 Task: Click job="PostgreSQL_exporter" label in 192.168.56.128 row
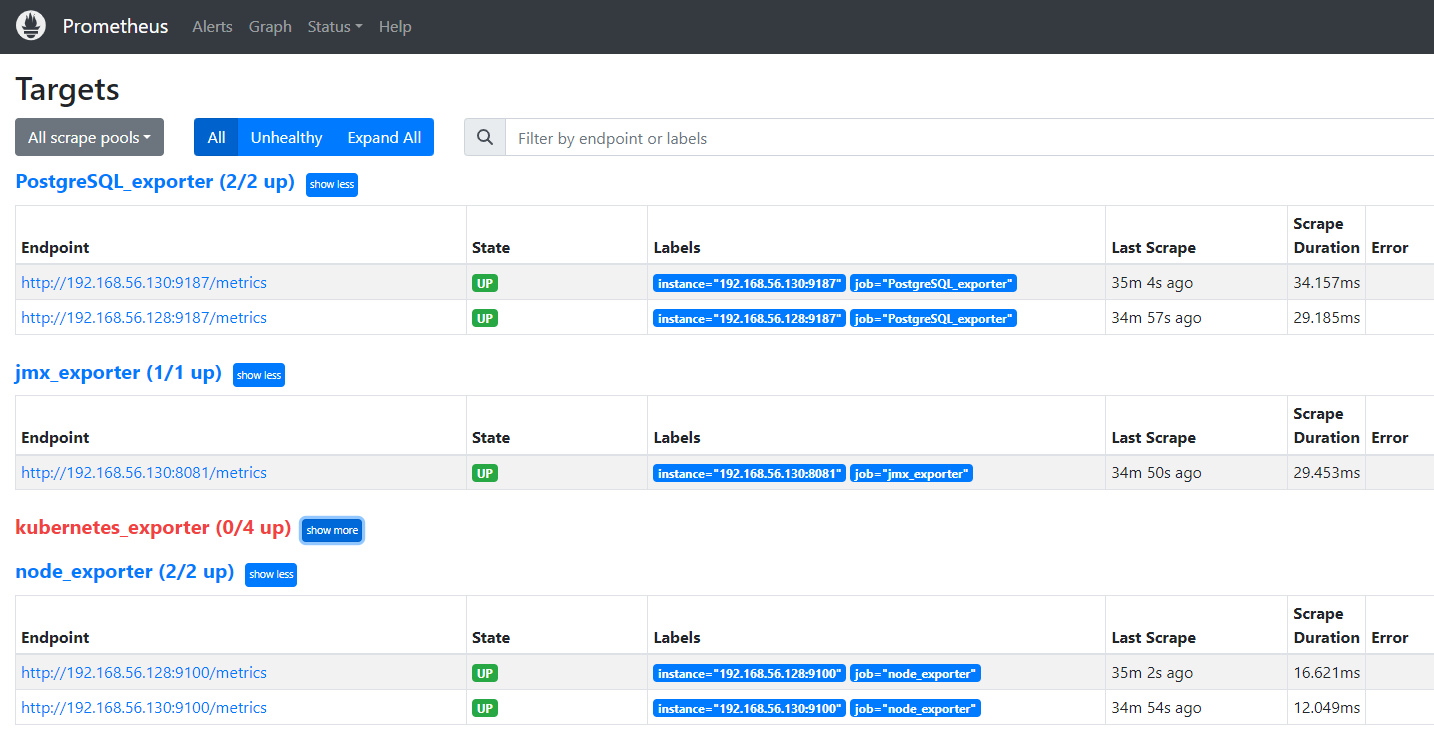pyautogui.click(x=933, y=318)
